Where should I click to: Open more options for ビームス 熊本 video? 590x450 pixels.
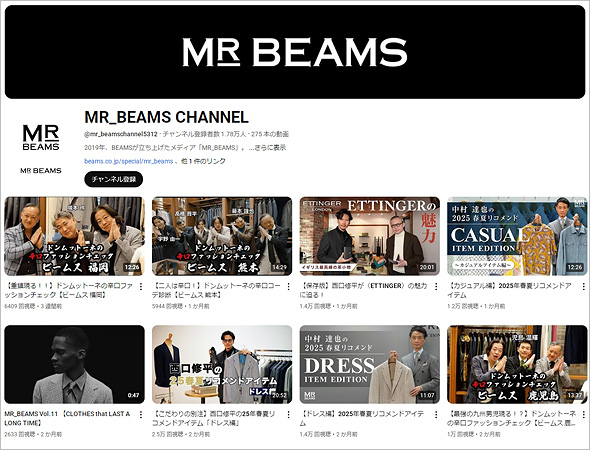(288, 287)
